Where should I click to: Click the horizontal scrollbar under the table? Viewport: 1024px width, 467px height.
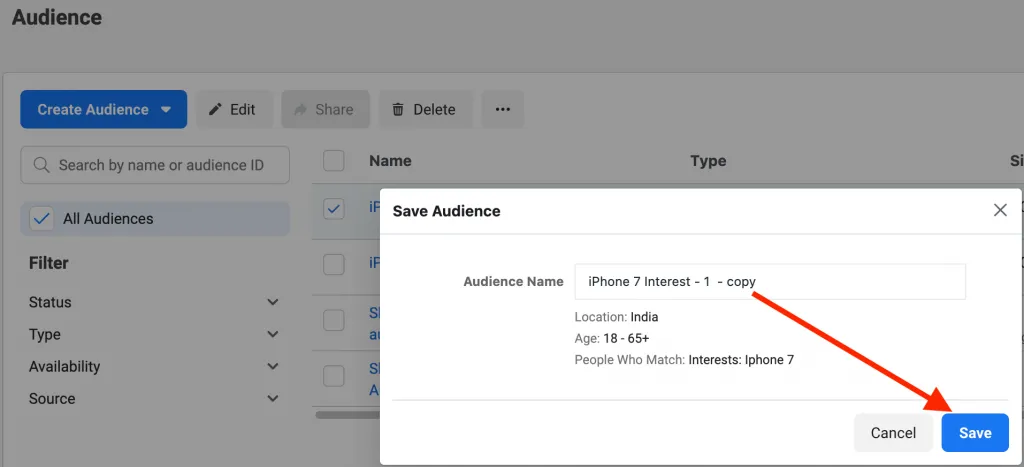point(347,414)
